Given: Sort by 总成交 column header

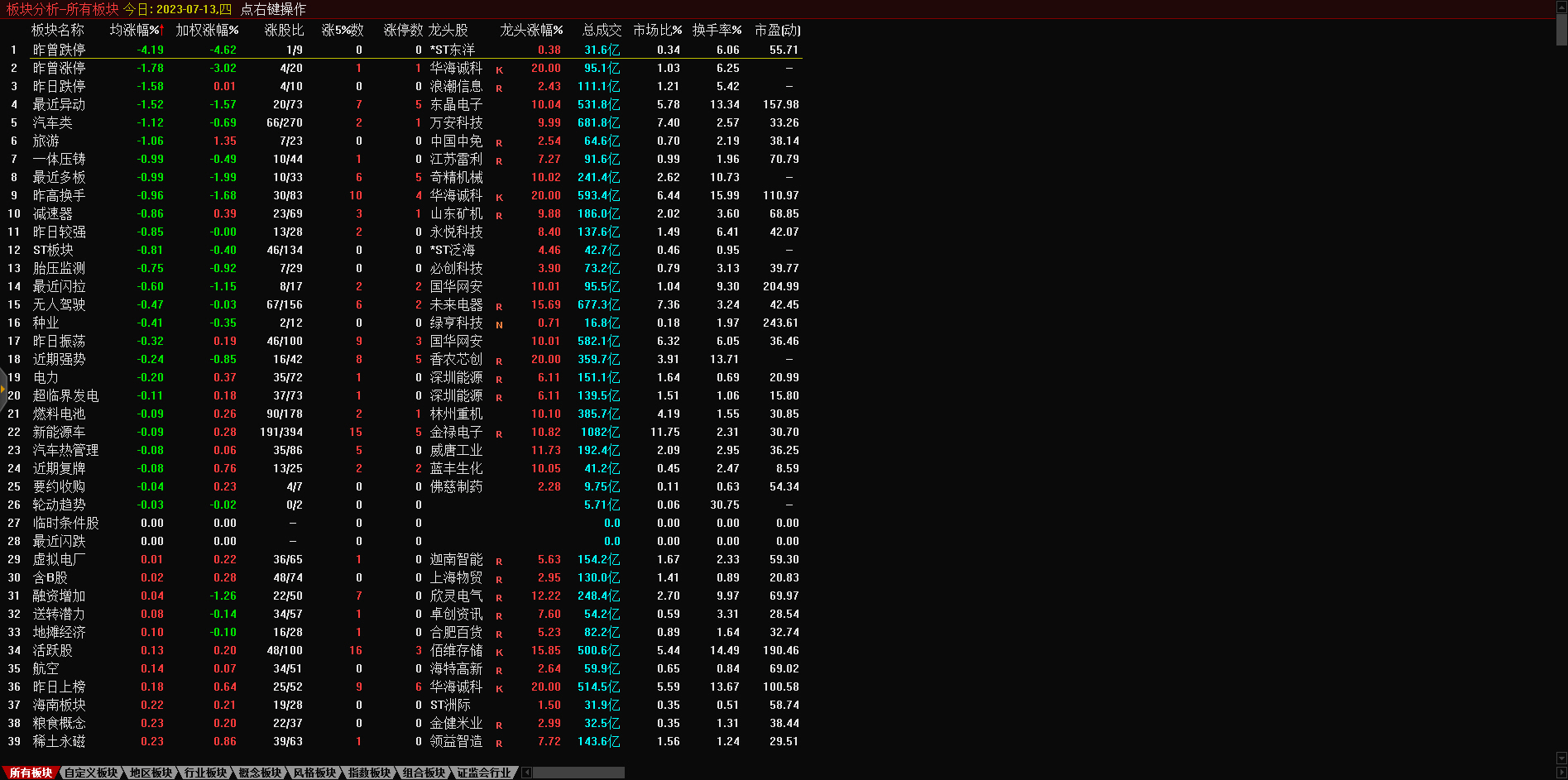Looking at the screenshot, I should point(602,30).
